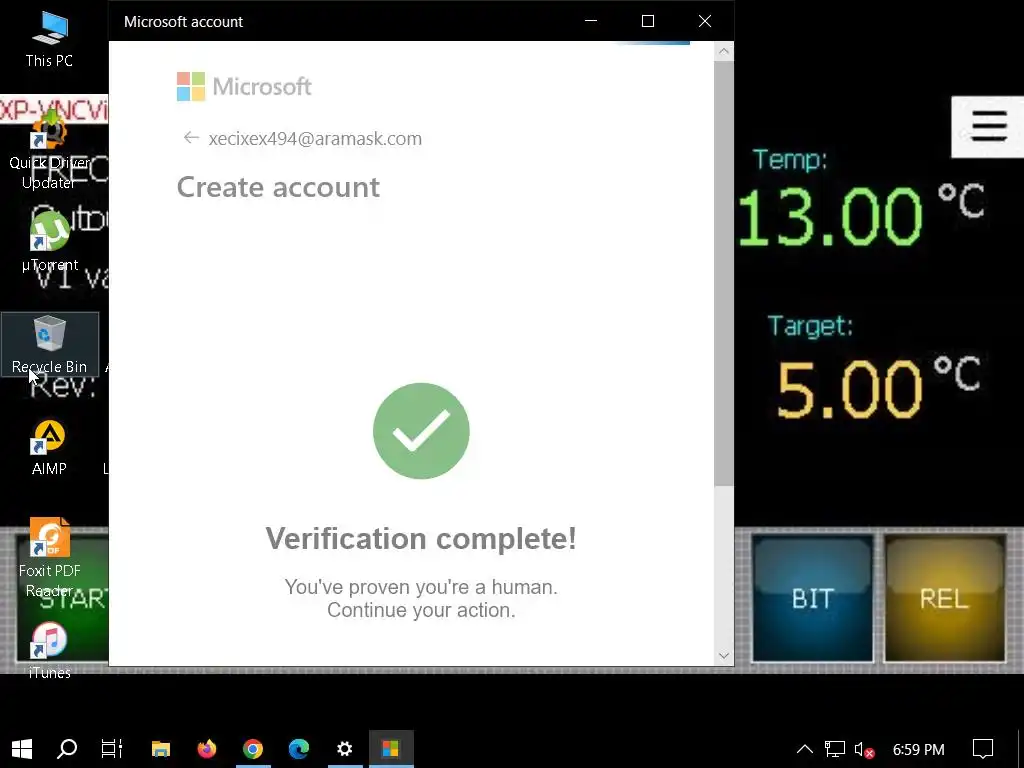The width and height of the screenshot is (1024, 768).
Task: Click the 5.00 °C target value
Action: pos(879,388)
